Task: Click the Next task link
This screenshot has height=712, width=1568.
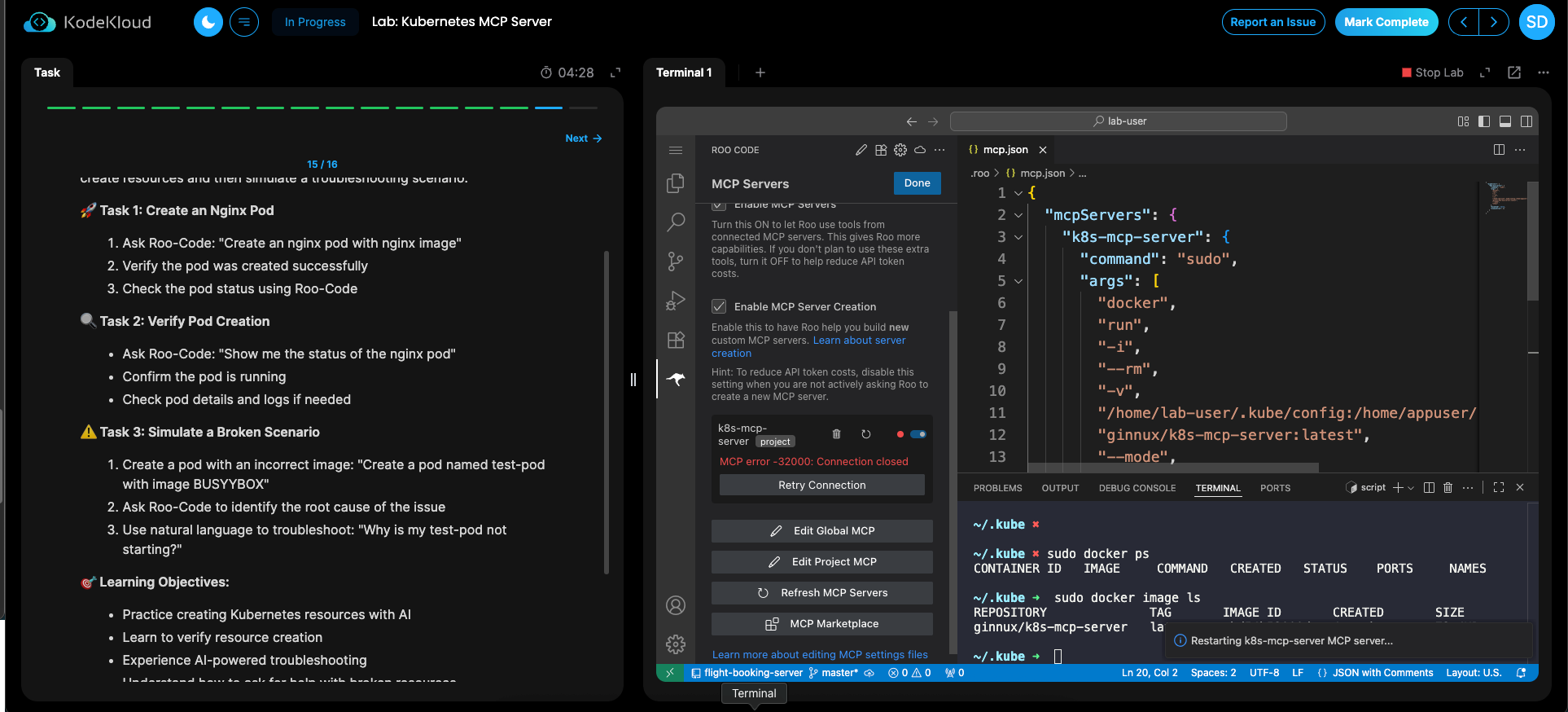Action: tap(584, 138)
